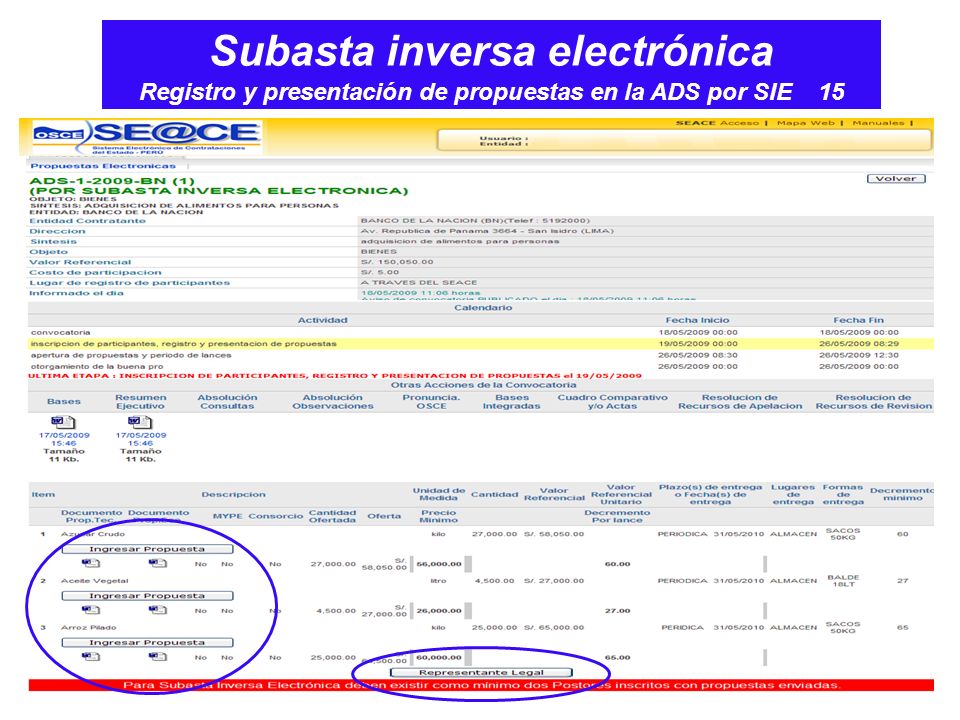Open Azucar Crudo technical proposal document icon
The image size is (960, 720).
(x=91, y=563)
